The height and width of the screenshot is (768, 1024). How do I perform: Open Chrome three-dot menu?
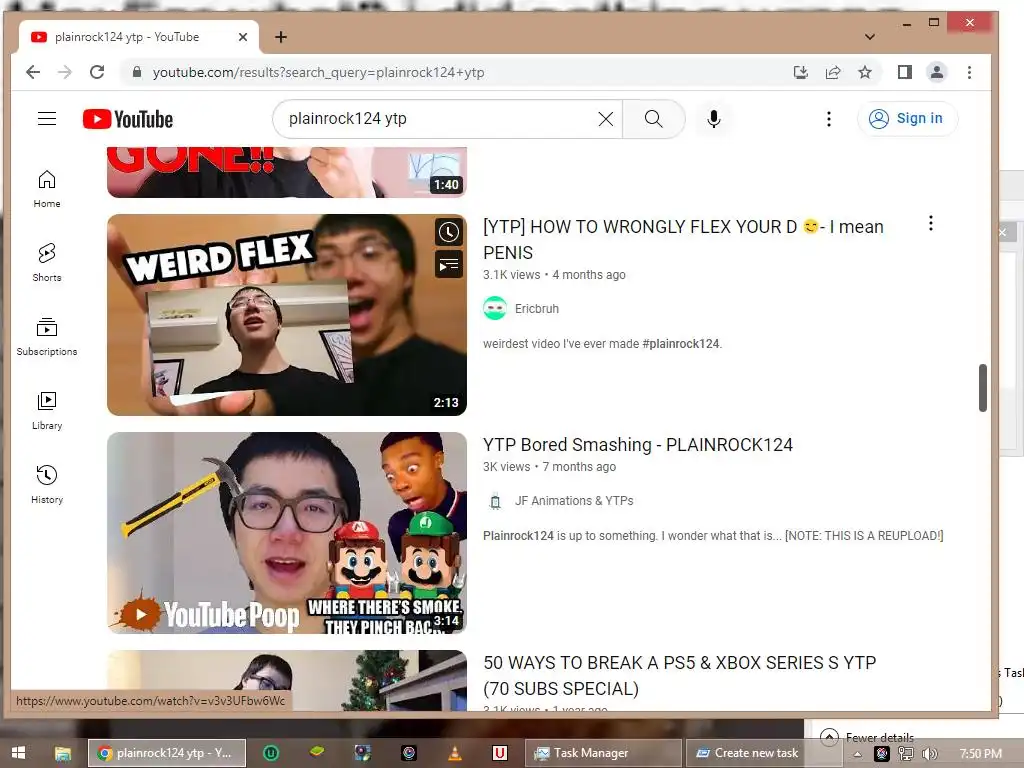pyautogui.click(x=969, y=72)
